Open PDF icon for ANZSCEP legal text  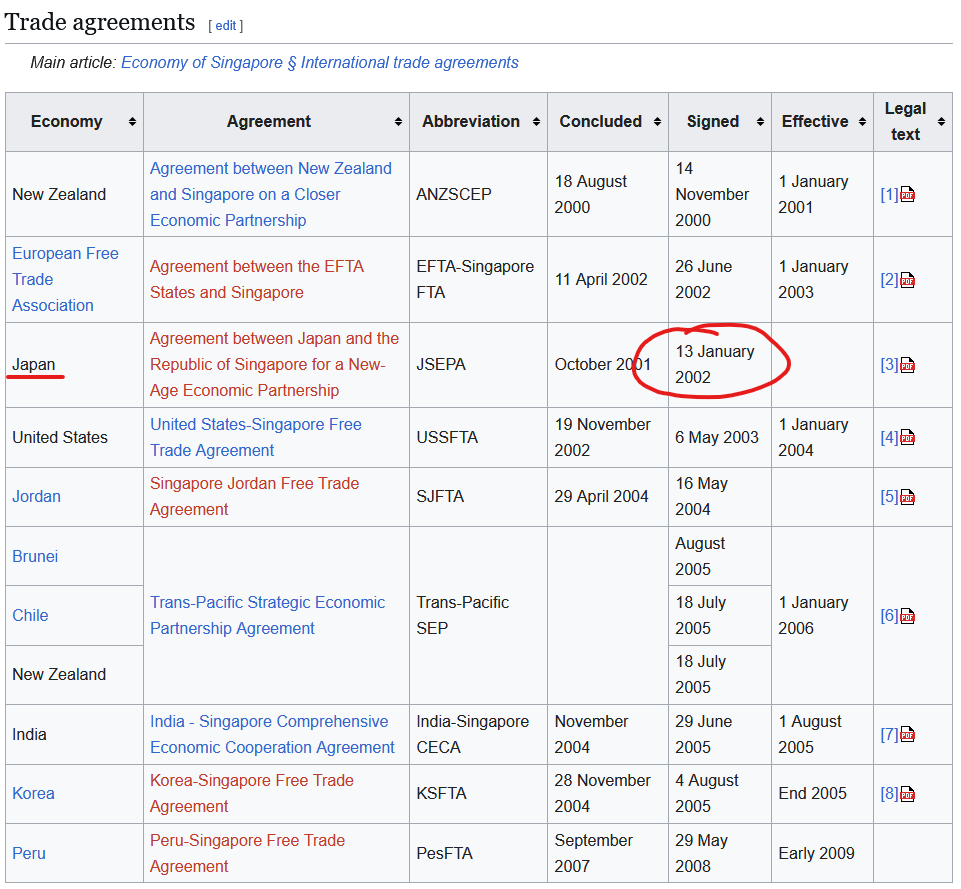[908, 195]
